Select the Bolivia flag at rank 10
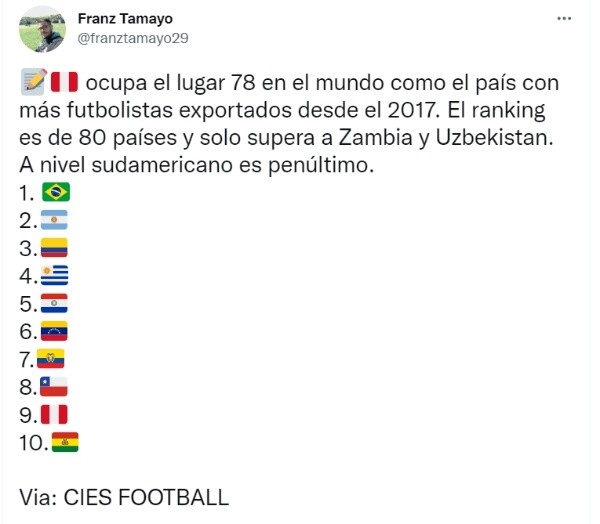The height and width of the screenshot is (524, 600). (x=64, y=442)
